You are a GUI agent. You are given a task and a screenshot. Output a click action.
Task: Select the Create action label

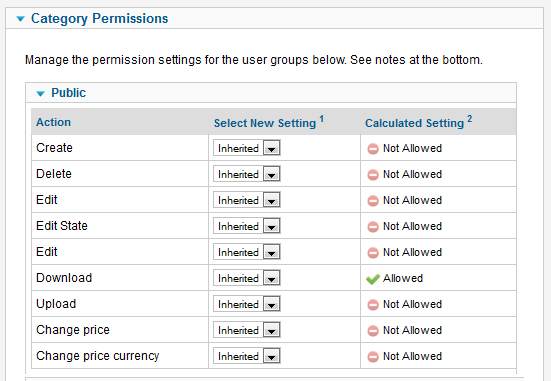pyautogui.click(x=54, y=148)
